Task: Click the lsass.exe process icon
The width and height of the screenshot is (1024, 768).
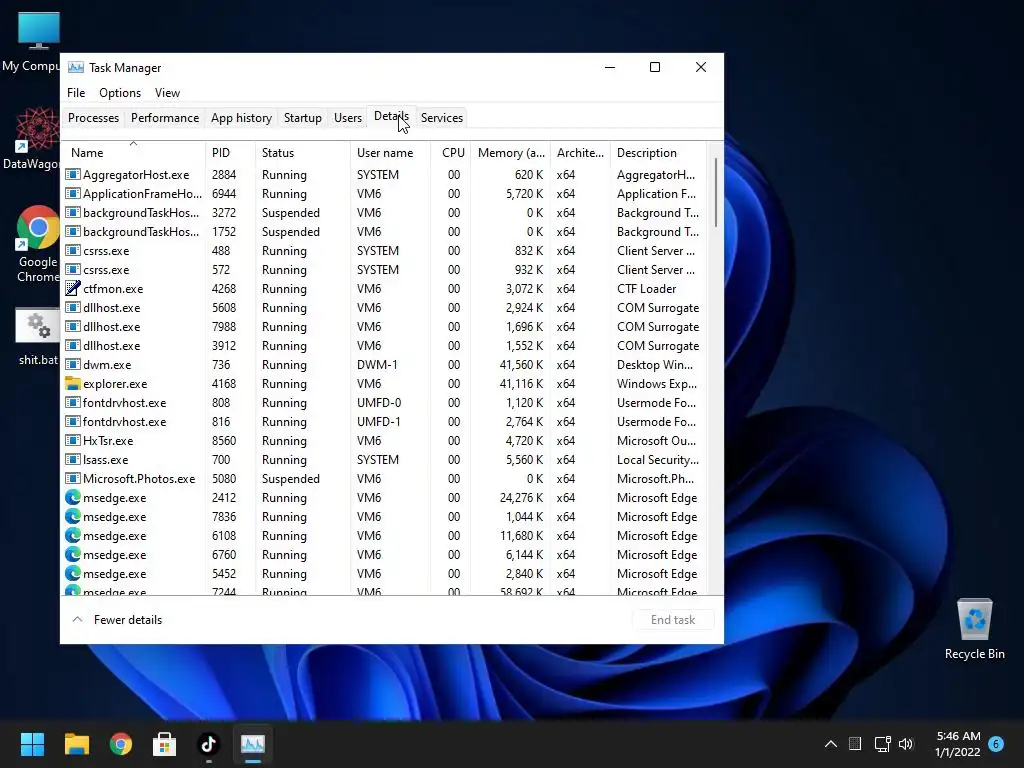Action: click(72, 460)
